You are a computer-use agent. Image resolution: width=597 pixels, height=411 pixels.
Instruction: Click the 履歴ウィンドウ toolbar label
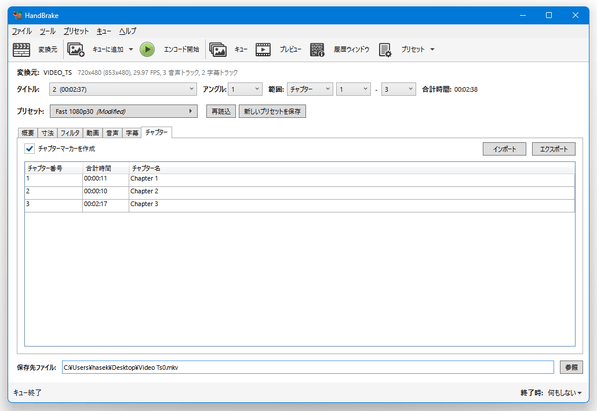pyautogui.click(x=351, y=50)
